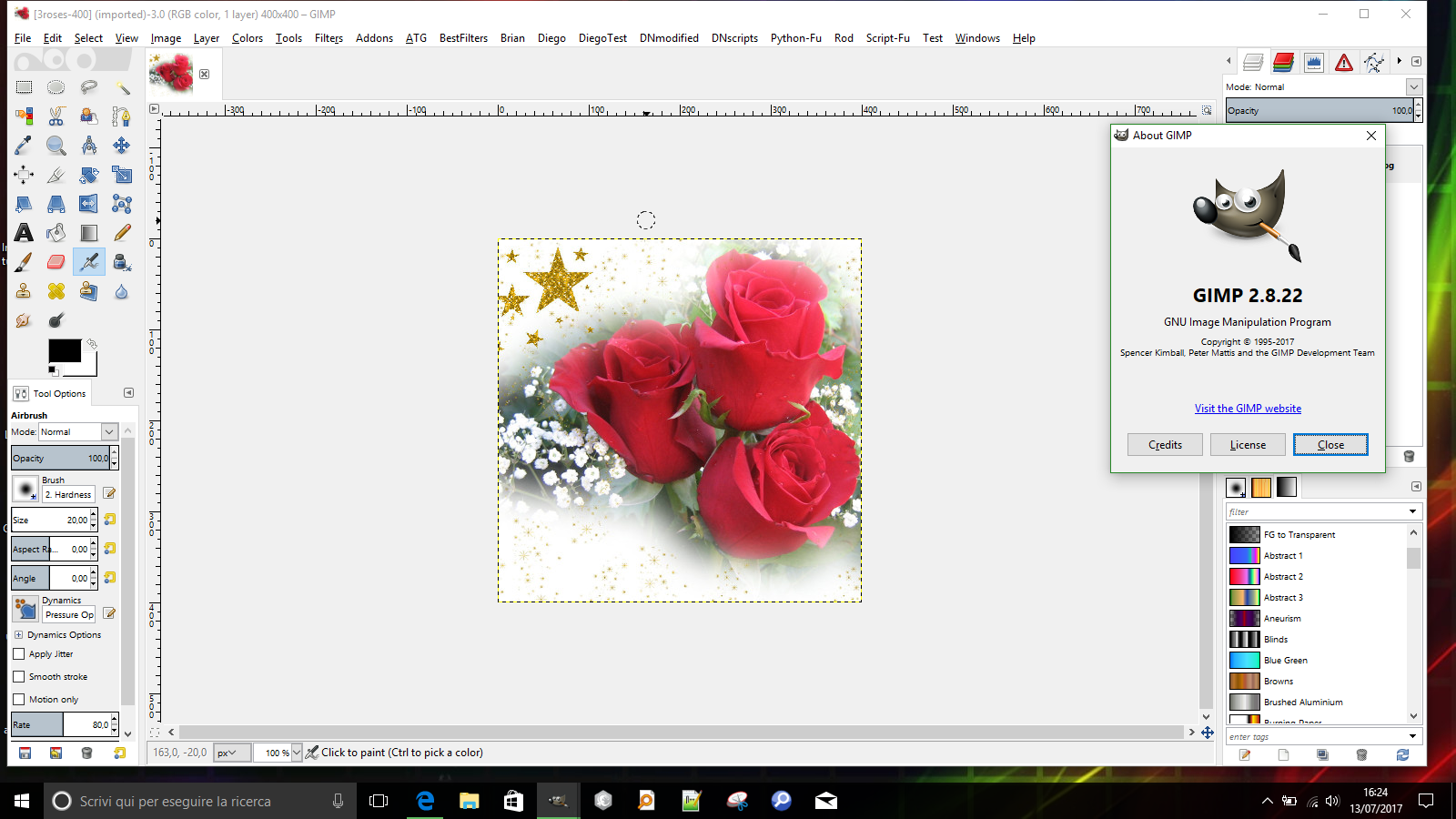Open the Channels tab in the dock
The height and width of the screenshot is (819, 1456).
tap(1283, 62)
